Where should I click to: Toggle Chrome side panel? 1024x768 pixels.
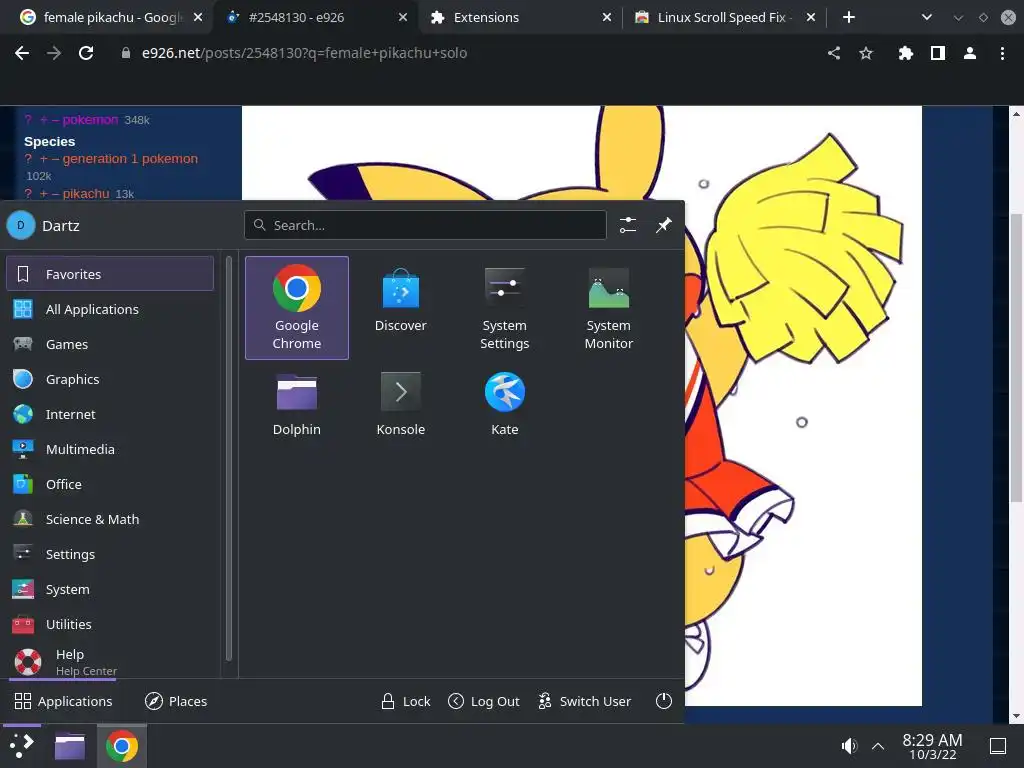point(938,53)
